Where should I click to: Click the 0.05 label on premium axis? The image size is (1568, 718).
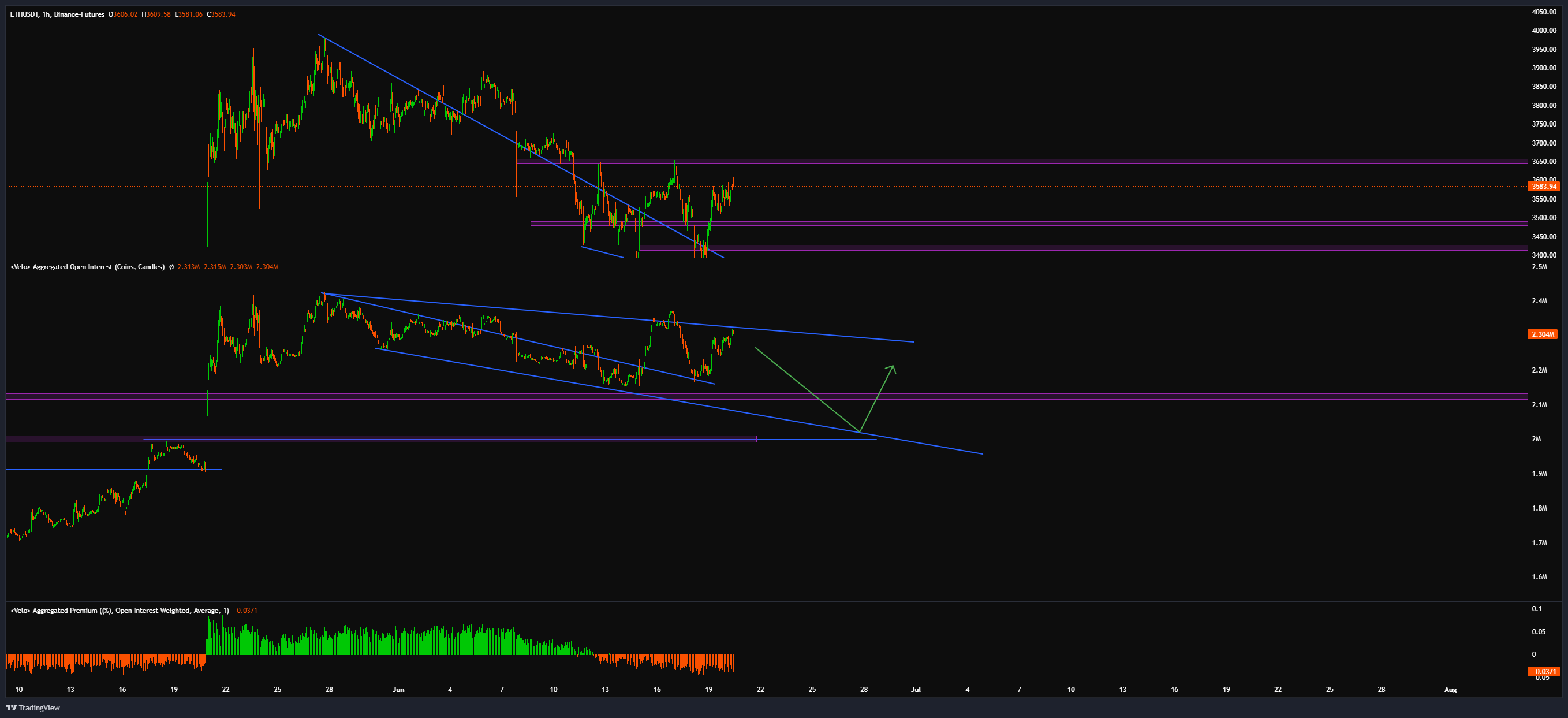coord(1538,631)
